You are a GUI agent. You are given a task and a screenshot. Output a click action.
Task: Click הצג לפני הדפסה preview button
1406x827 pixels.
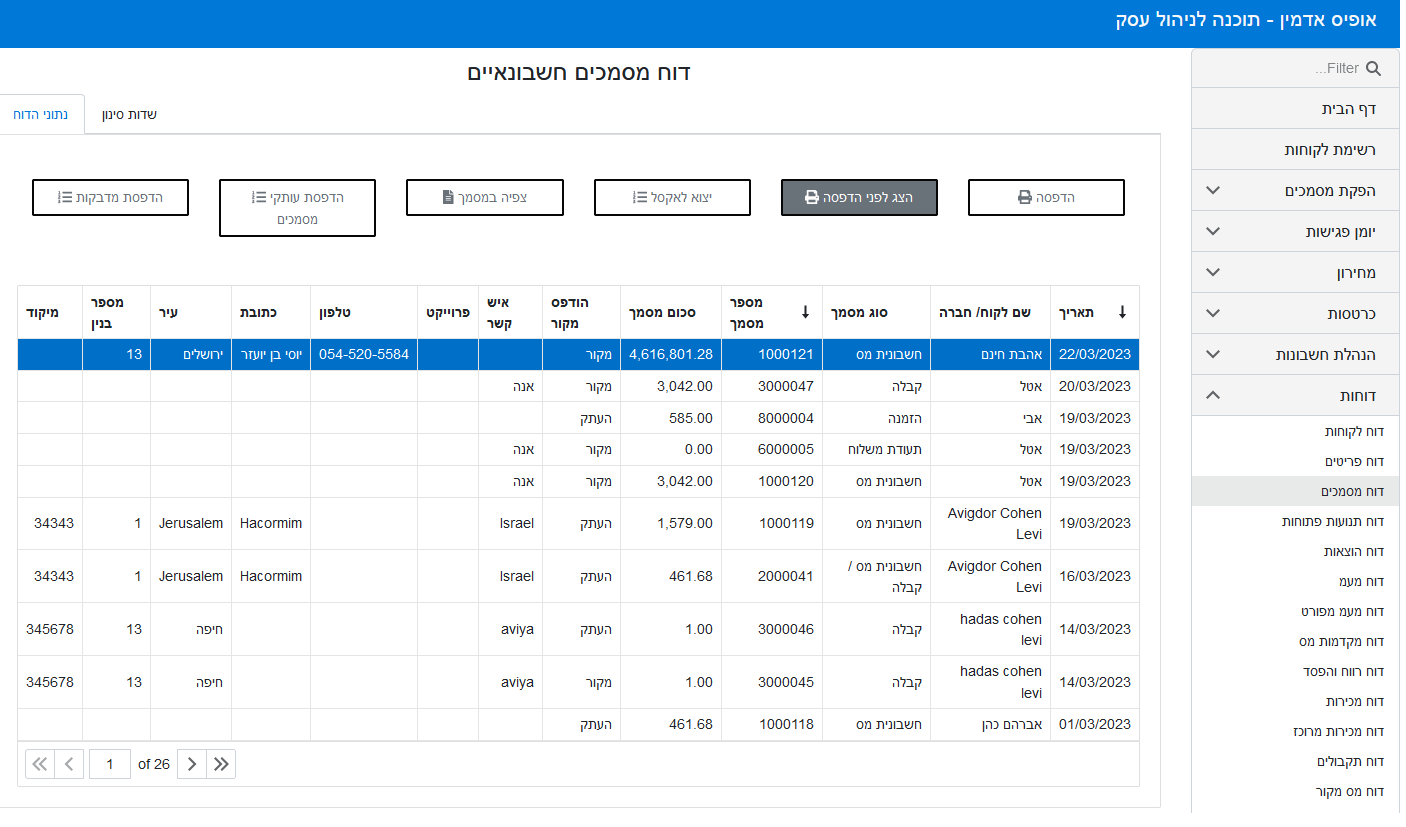(x=859, y=198)
